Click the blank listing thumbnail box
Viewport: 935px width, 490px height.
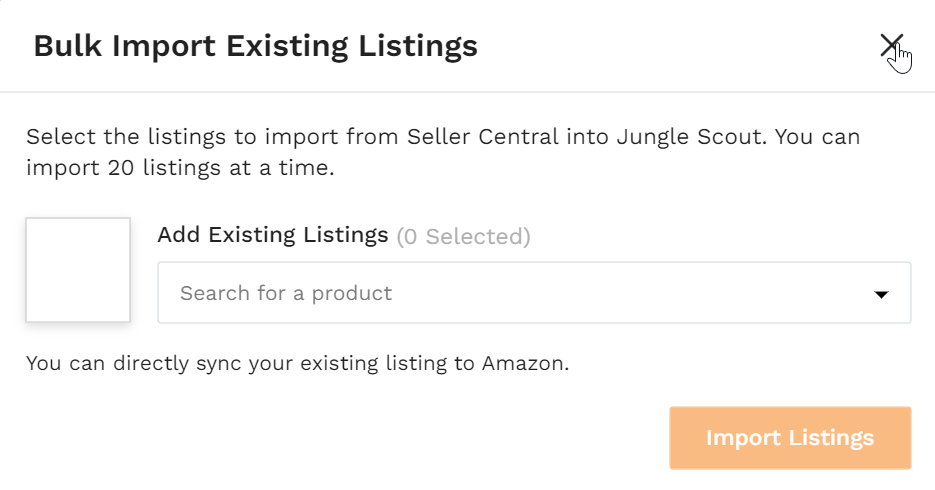(x=78, y=270)
